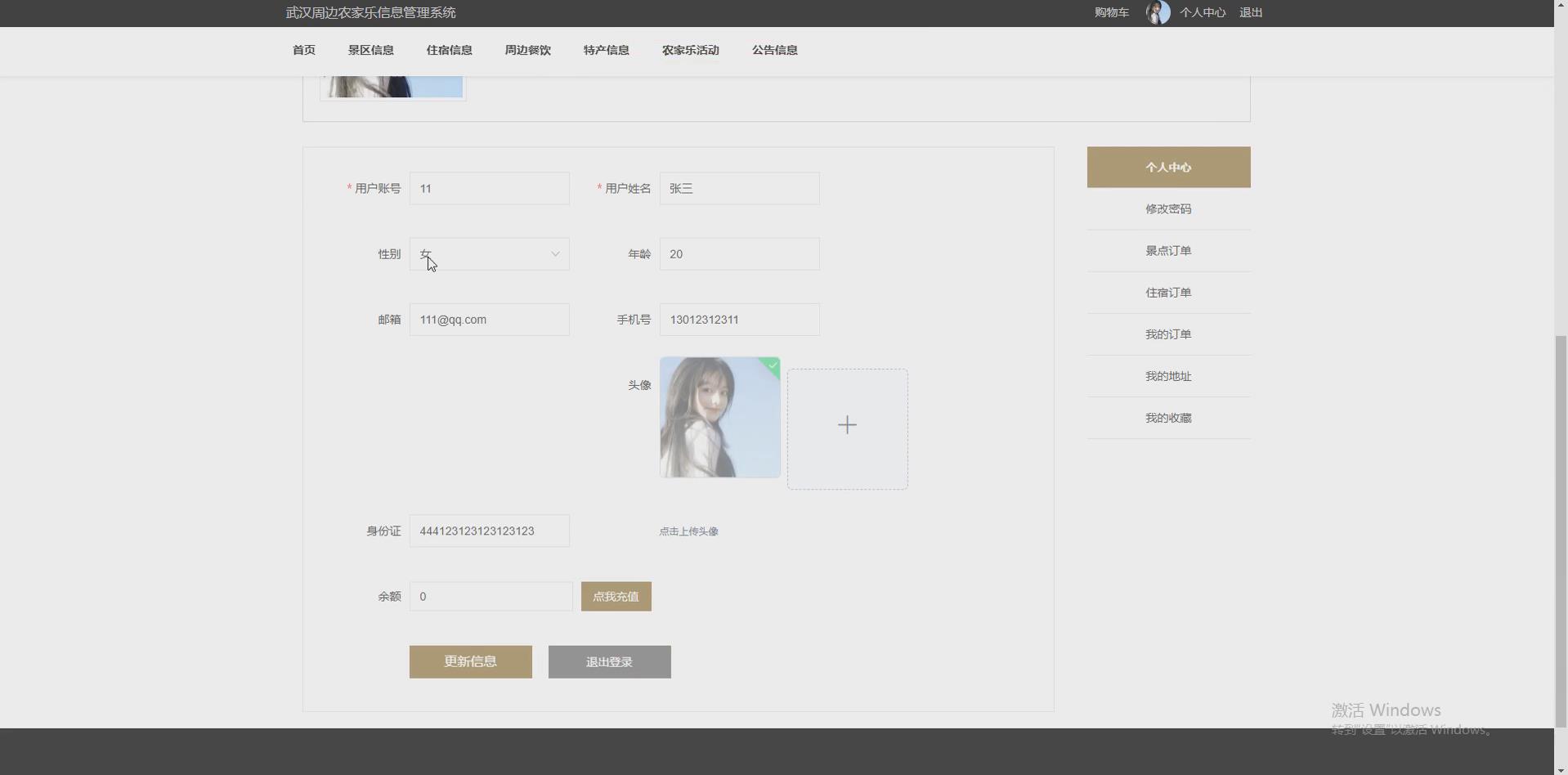
Task: Open 个人中心 from the top bar
Action: point(1203,12)
